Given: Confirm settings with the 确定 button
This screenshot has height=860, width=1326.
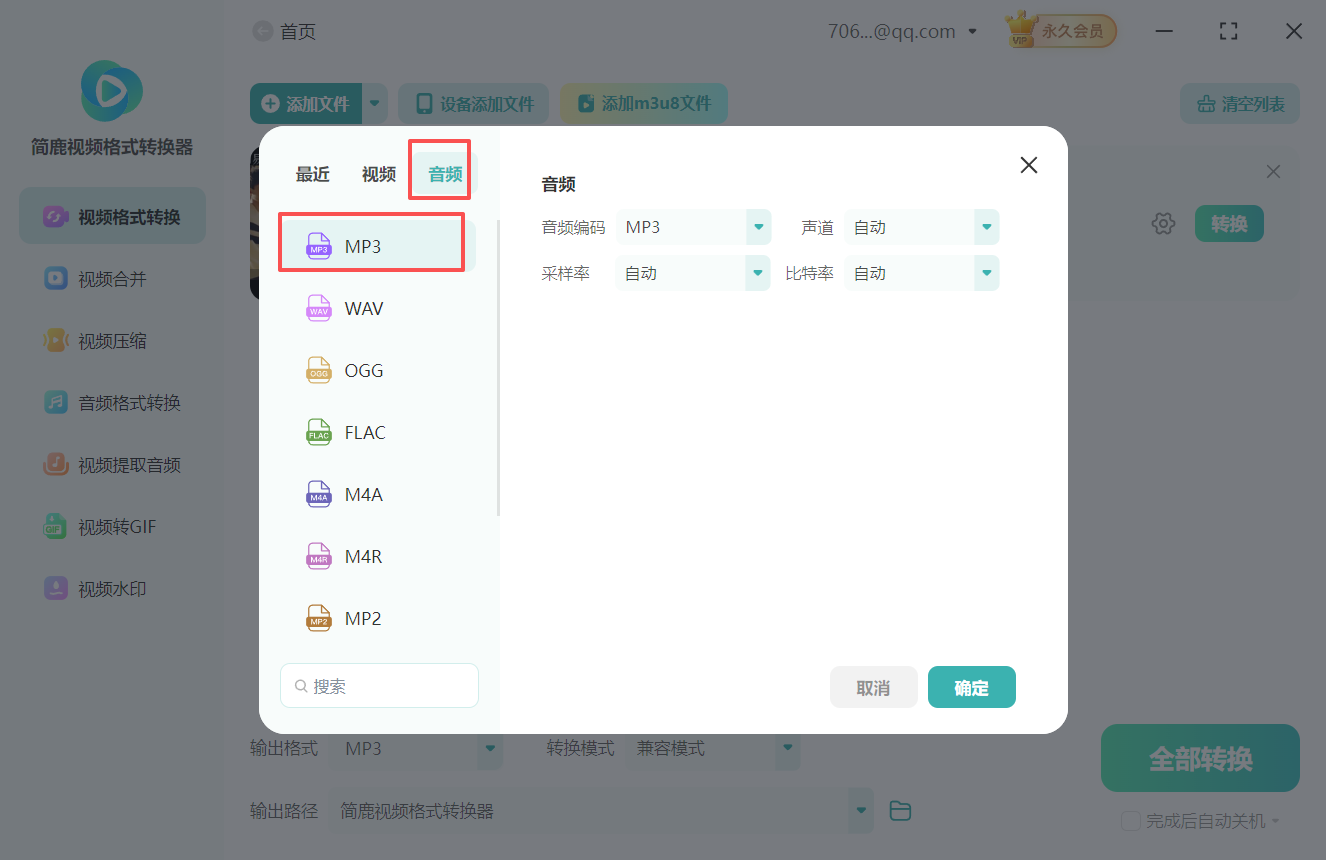Looking at the screenshot, I should coord(971,687).
